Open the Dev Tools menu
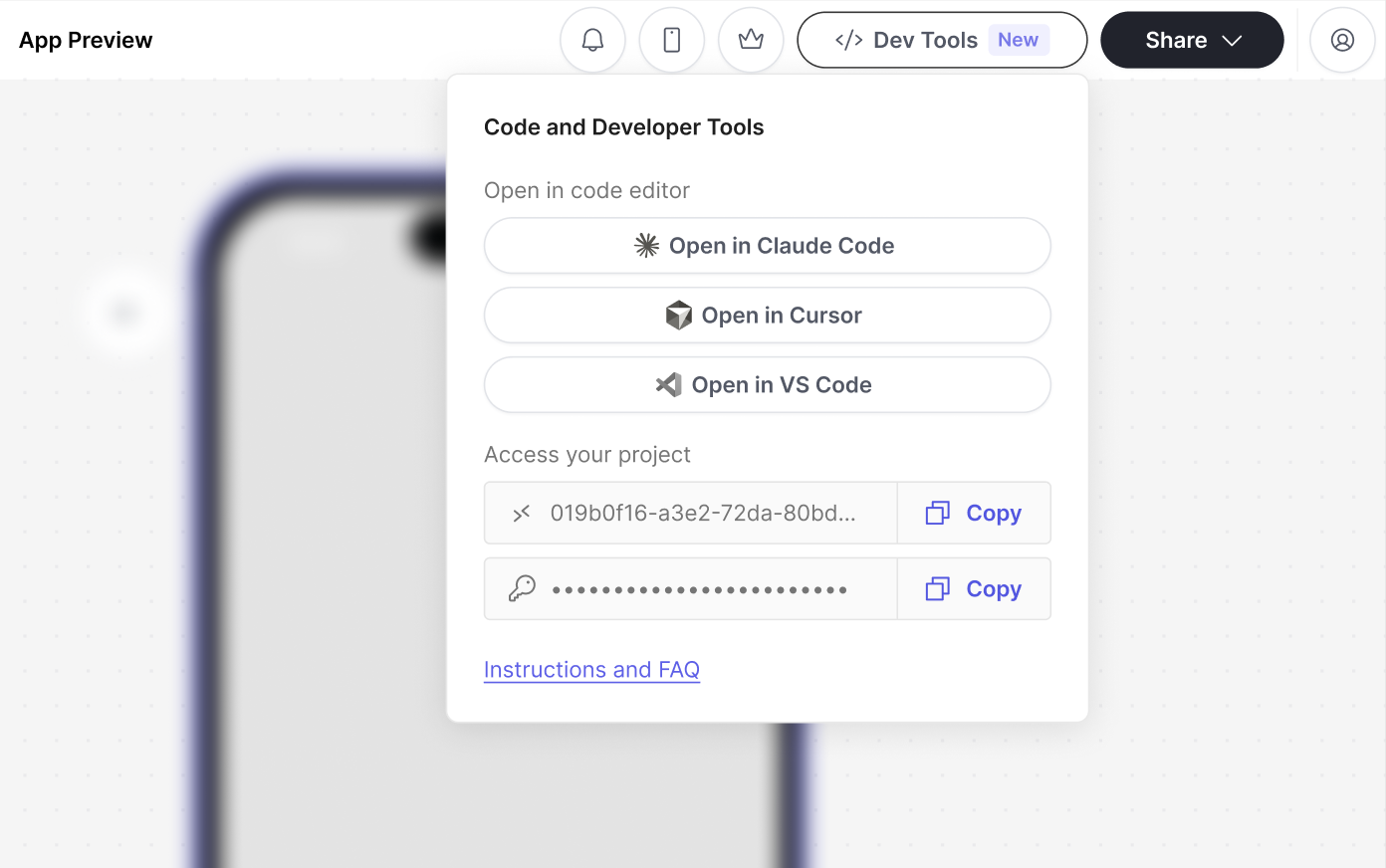The width and height of the screenshot is (1386, 868). (x=940, y=40)
